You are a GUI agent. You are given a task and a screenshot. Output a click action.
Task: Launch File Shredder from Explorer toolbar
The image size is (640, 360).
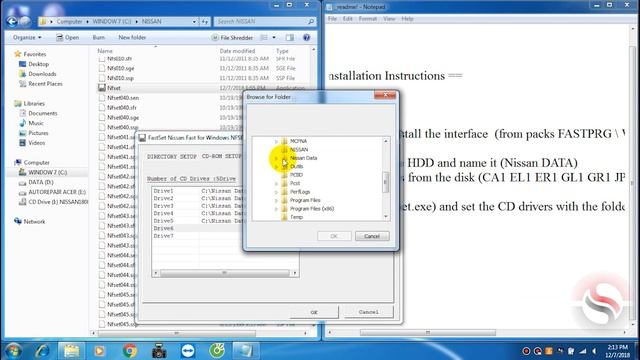(x=232, y=38)
